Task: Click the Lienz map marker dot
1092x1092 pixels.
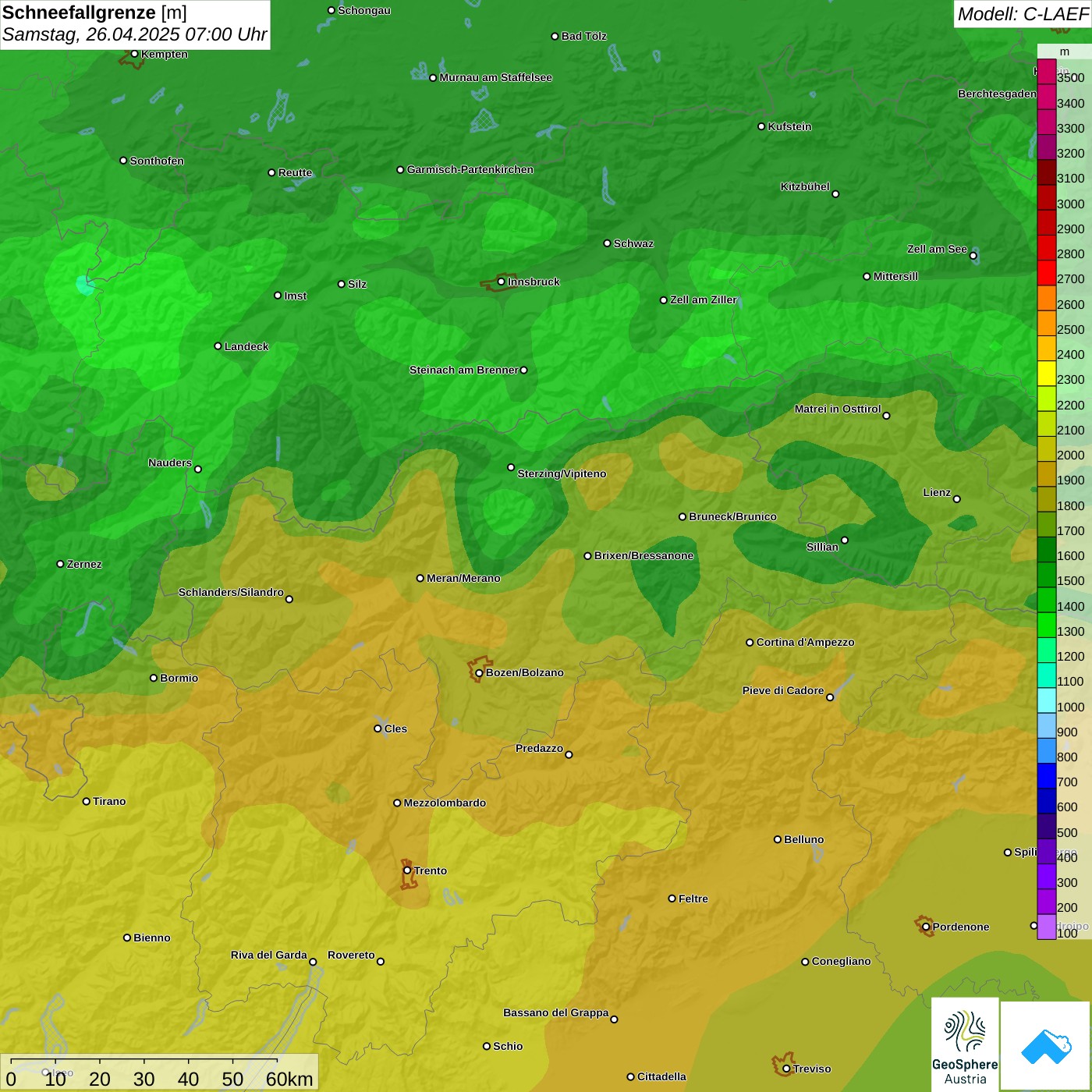Action: click(x=957, y=498)
